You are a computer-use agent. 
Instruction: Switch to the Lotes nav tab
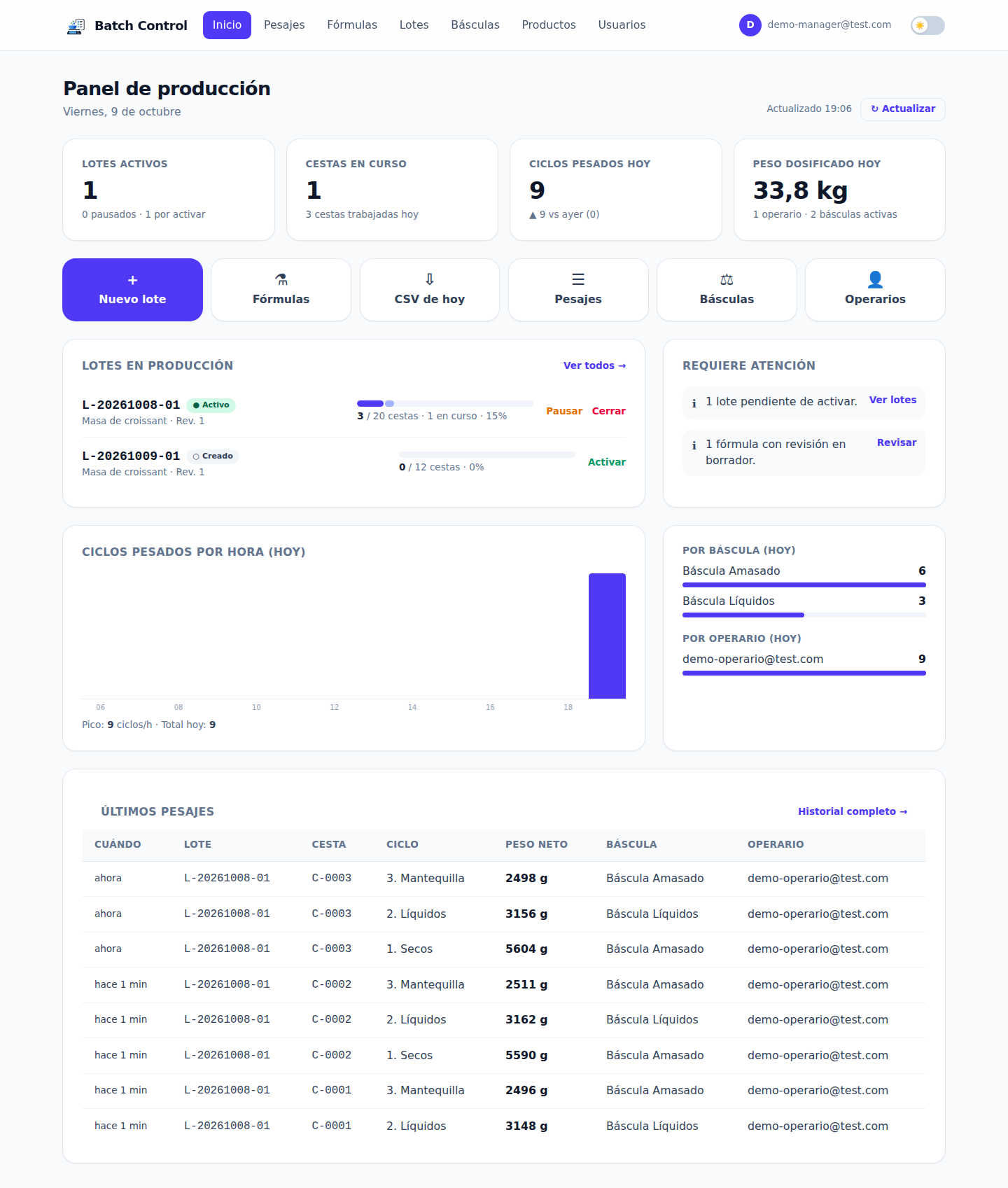(414, 25)
